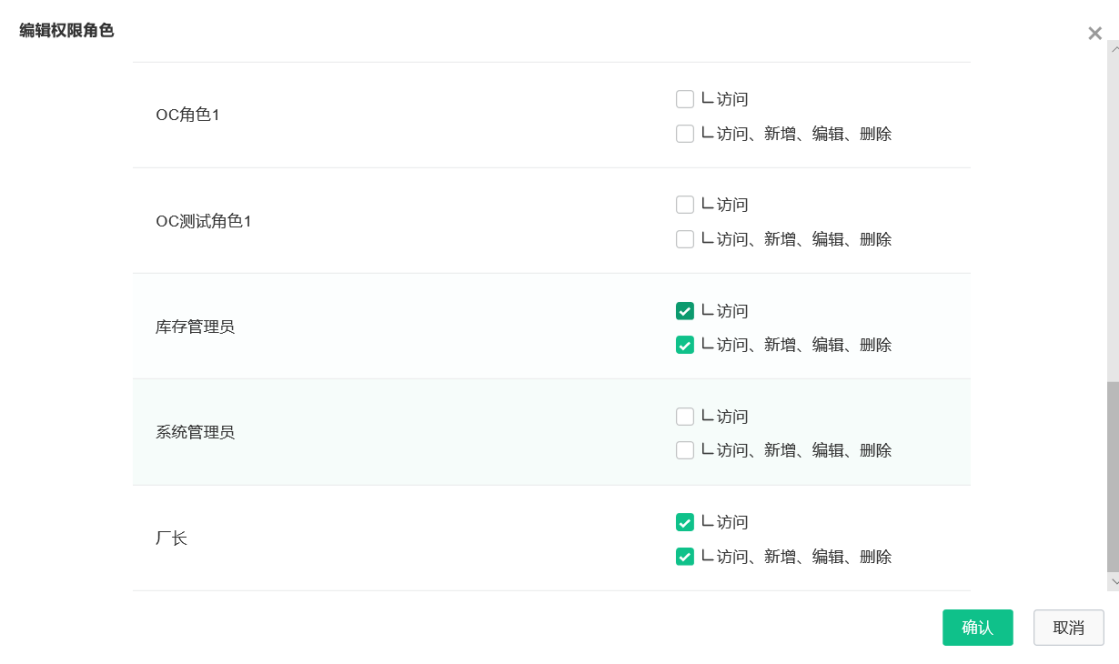Close the 编辑权限角色 dialog
Viewport: 1119px width, 664px height.
pyautogui.click(x=1094, y=33)
